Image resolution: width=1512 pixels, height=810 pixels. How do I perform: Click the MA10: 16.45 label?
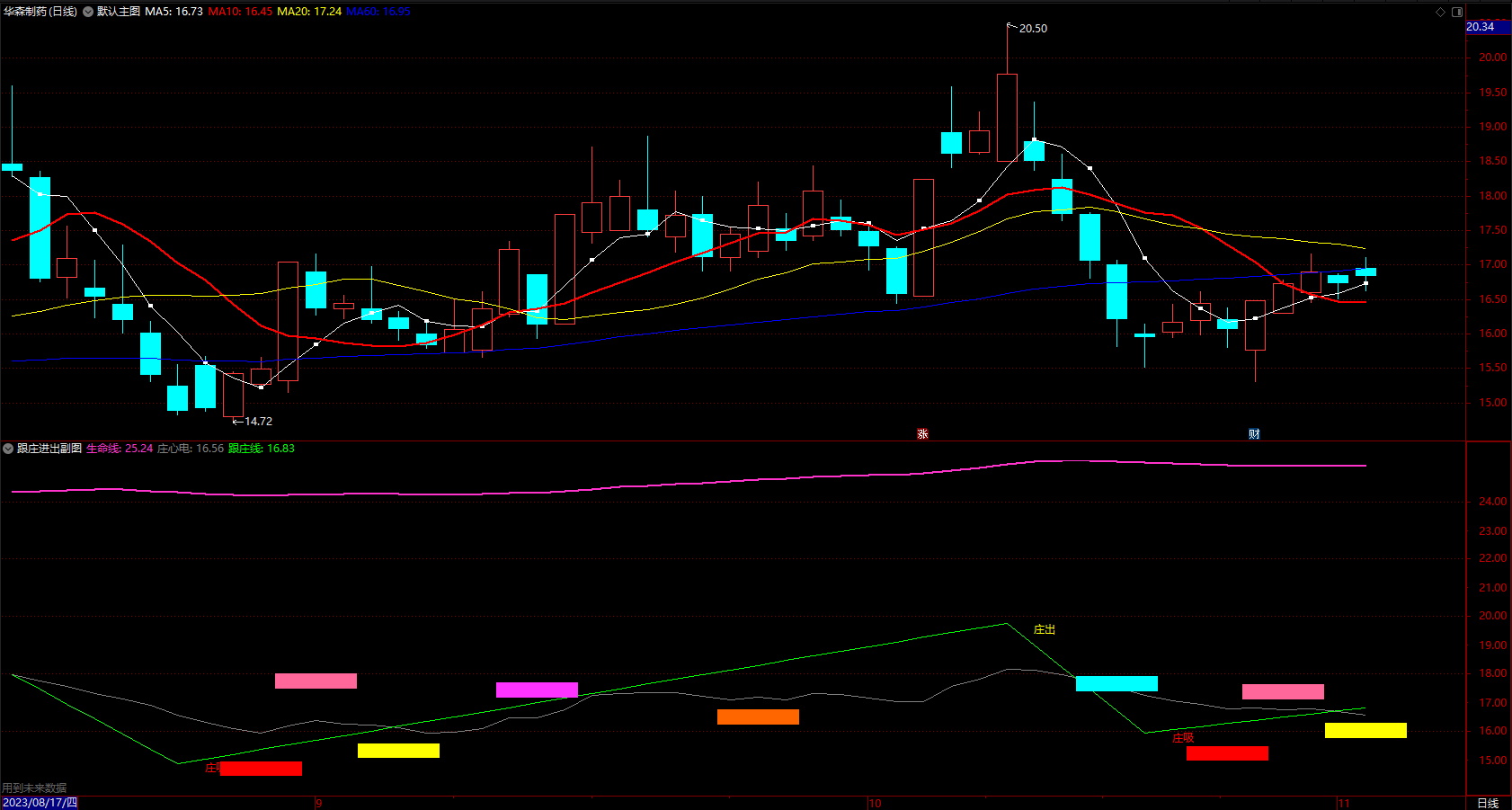coord(240,12)
